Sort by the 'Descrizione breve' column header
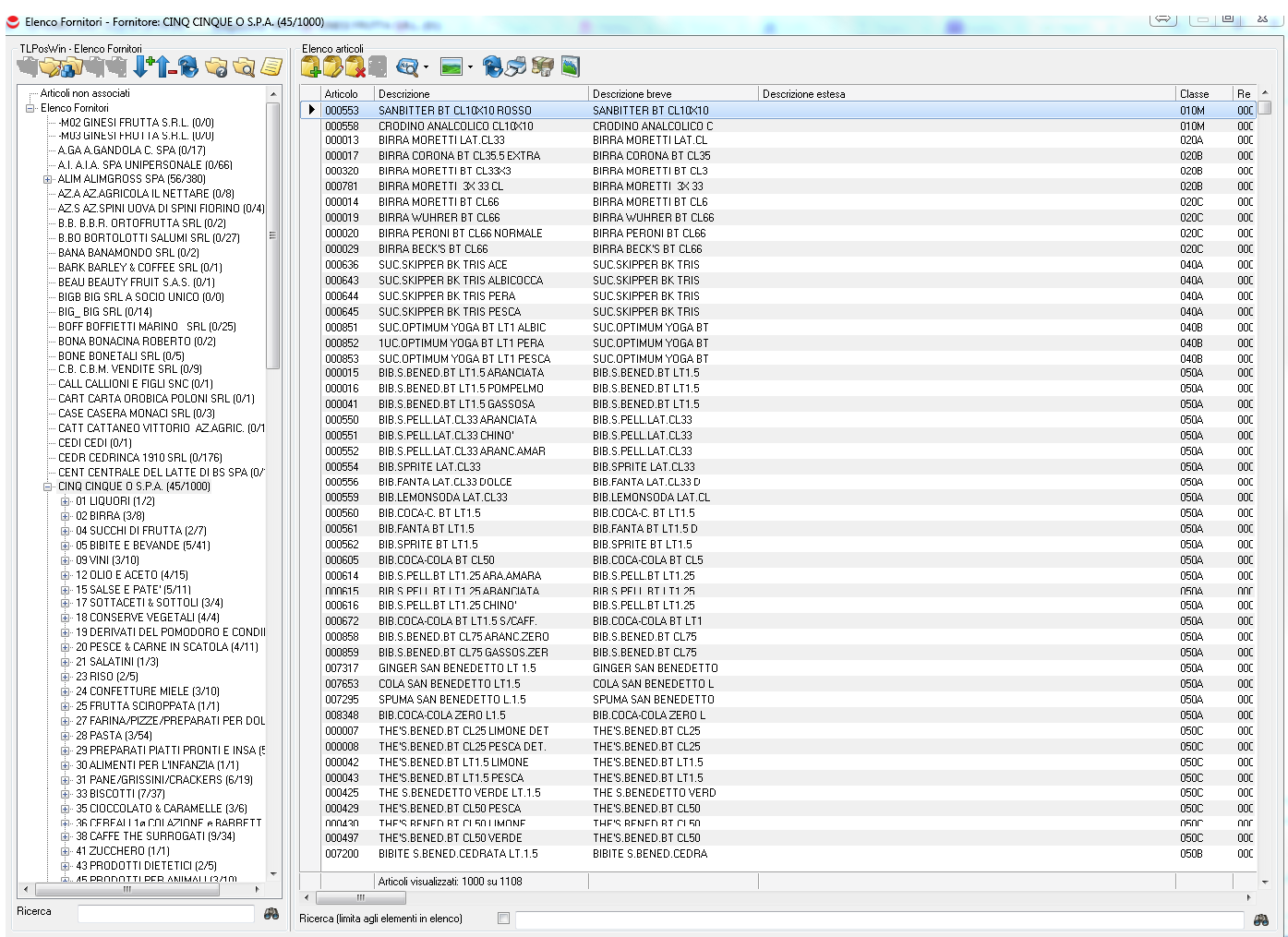 [x=672, y=94]
